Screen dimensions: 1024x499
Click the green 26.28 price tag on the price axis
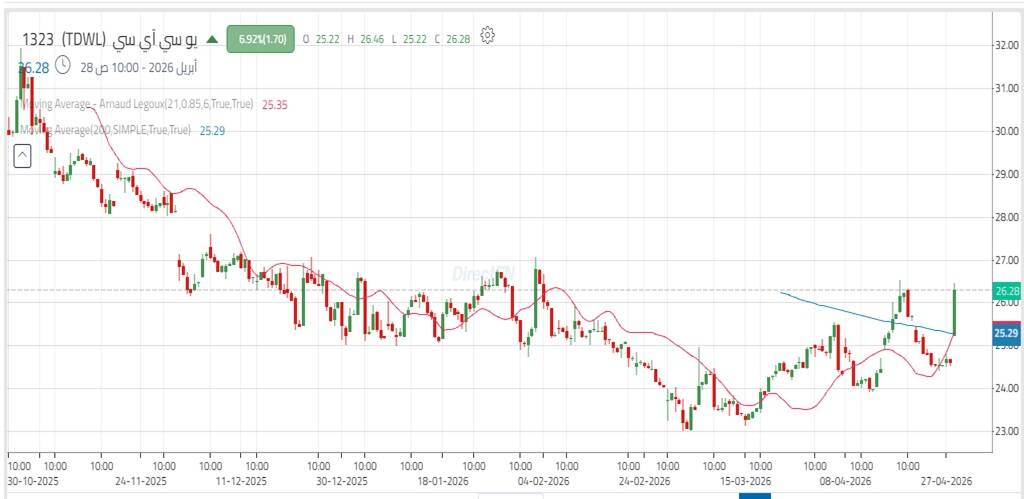pyautogui.click(x=1005, y=291)
